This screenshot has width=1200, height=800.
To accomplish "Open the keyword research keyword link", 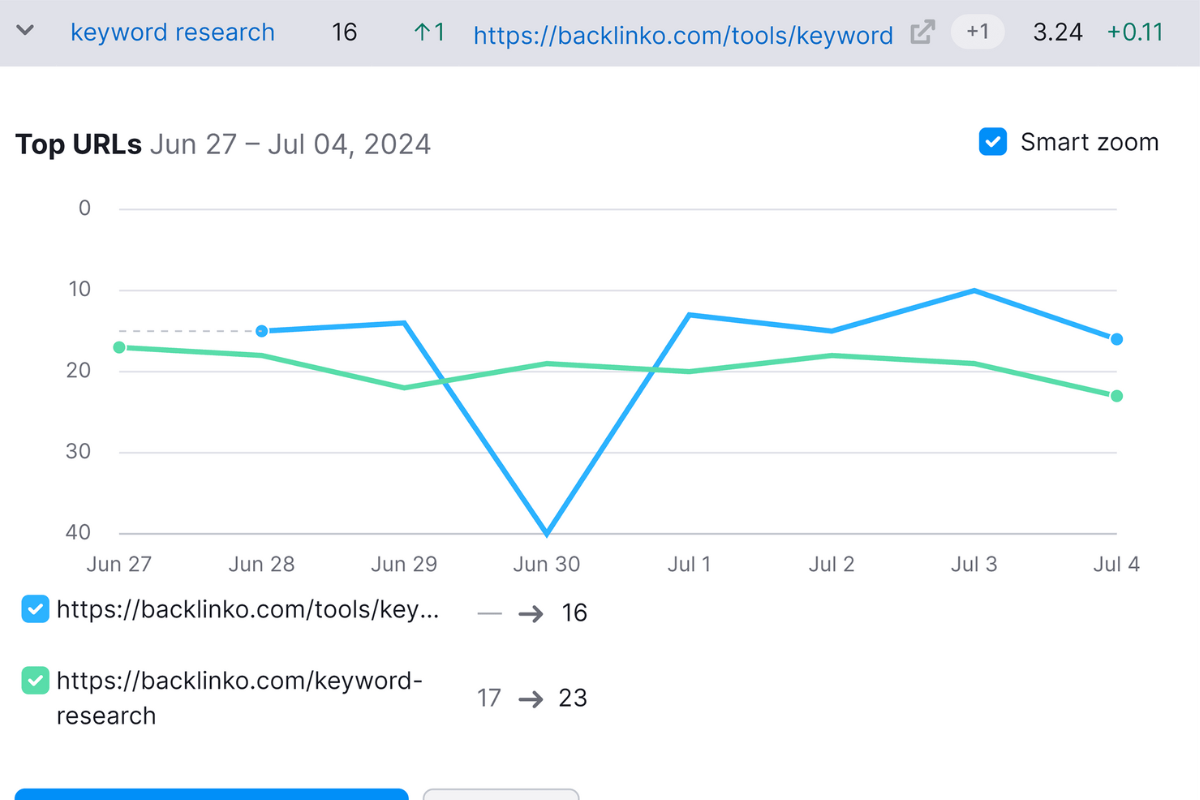I will point(172,32).
